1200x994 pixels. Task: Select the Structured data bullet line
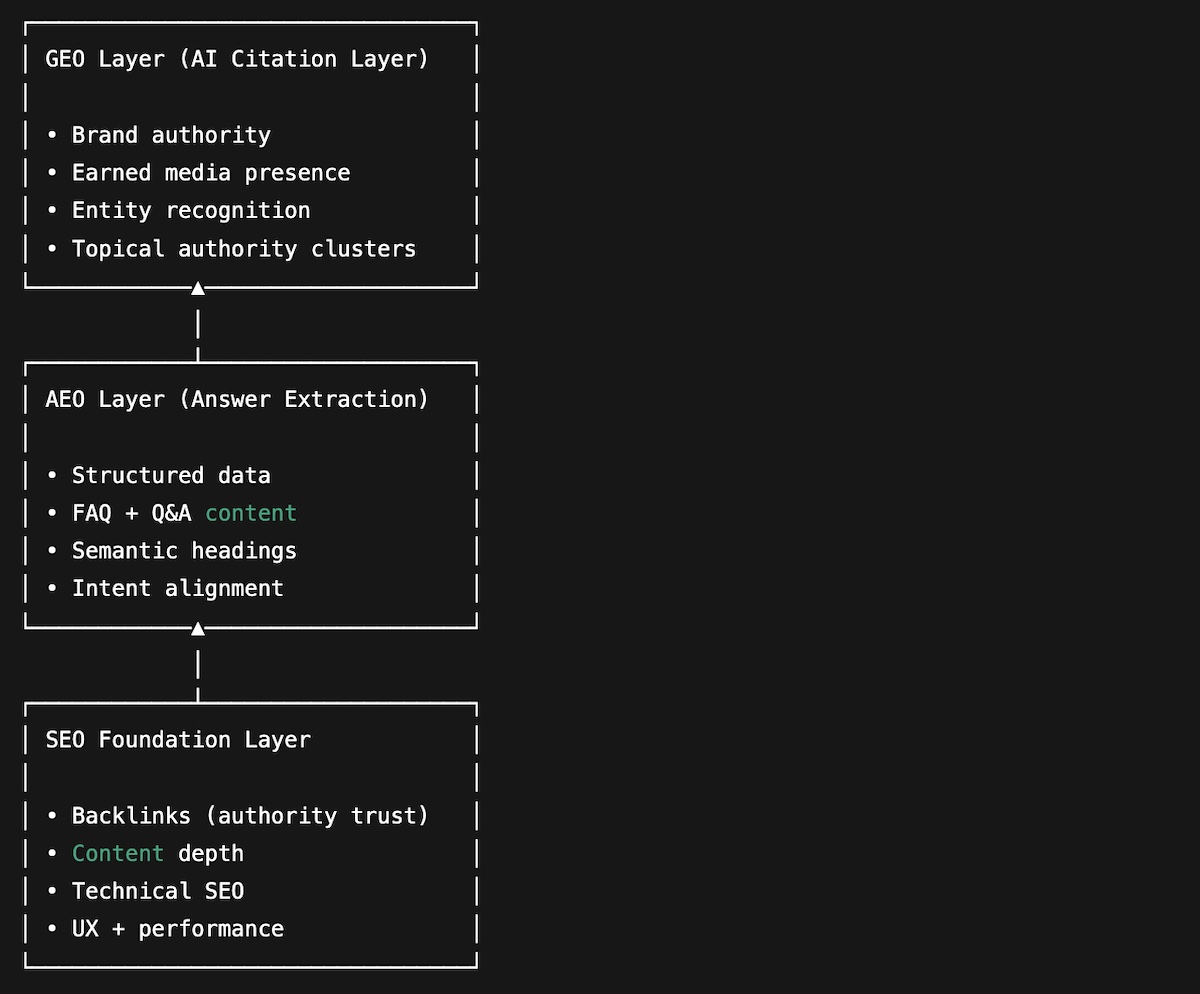pos(171,475)
